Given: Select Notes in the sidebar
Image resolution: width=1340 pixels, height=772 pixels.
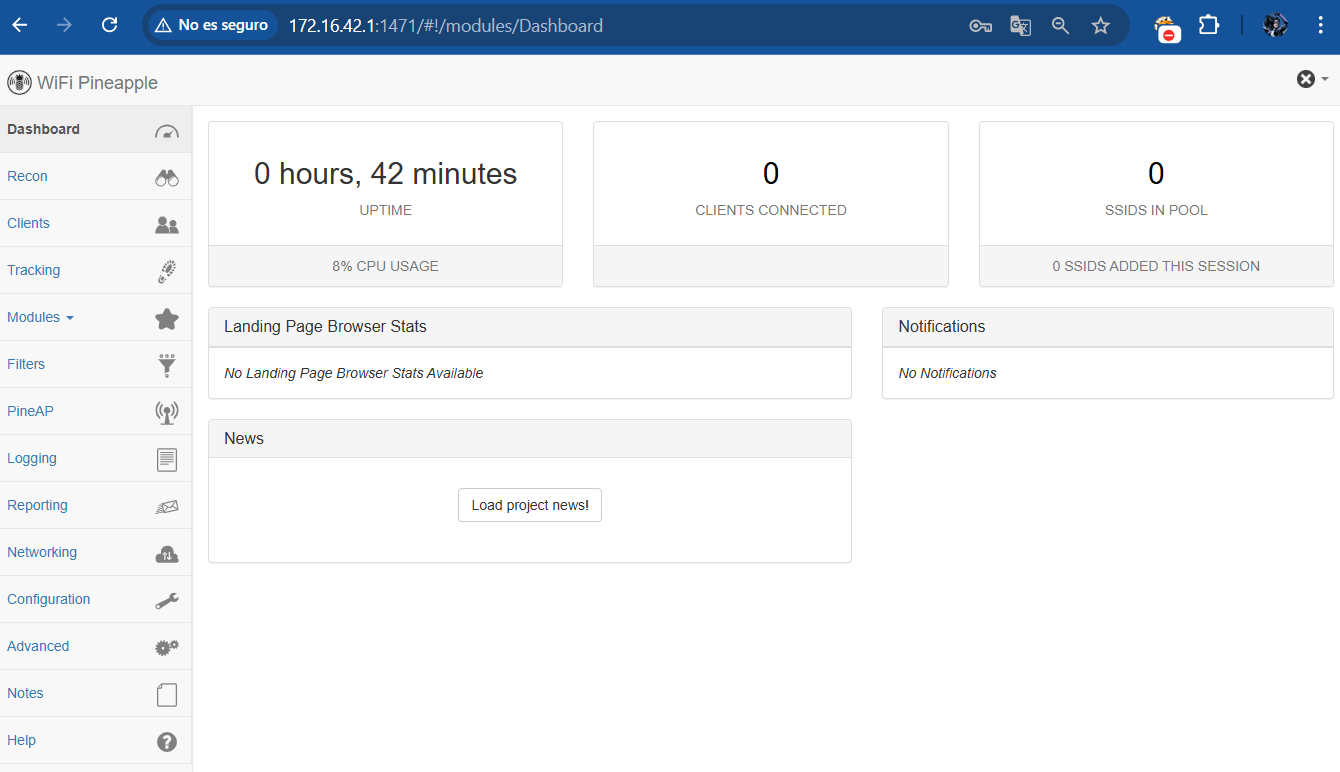Looking at the screenshot, I should pyautogui.click(x=25, y=693).
